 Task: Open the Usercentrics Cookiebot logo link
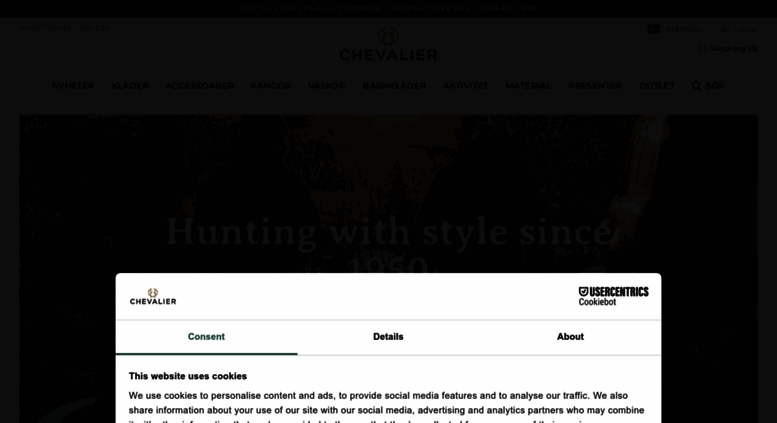click(613, 296)
